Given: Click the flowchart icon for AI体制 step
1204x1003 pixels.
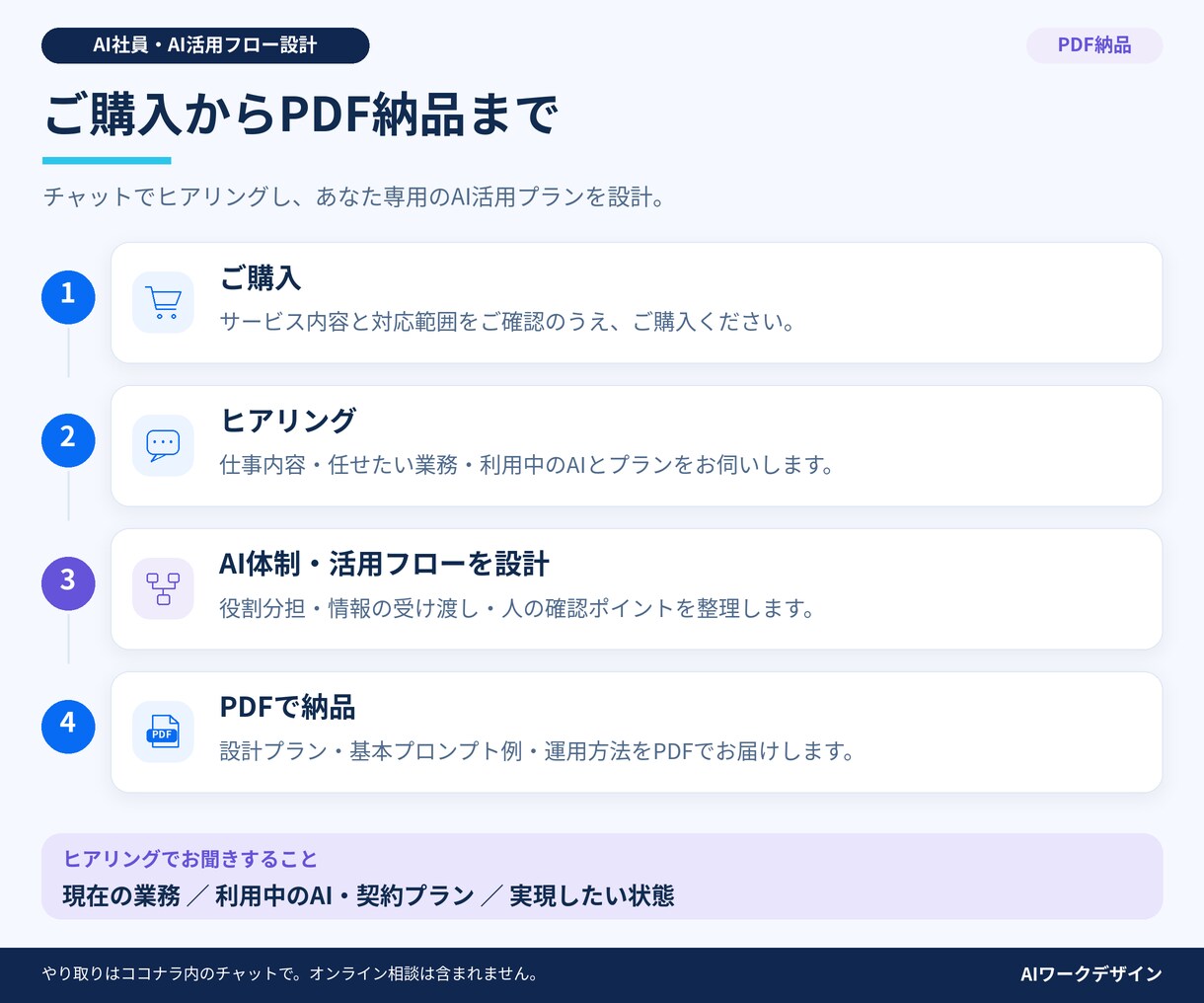Looking at the screenshot, I should click(x=163, y=588).
